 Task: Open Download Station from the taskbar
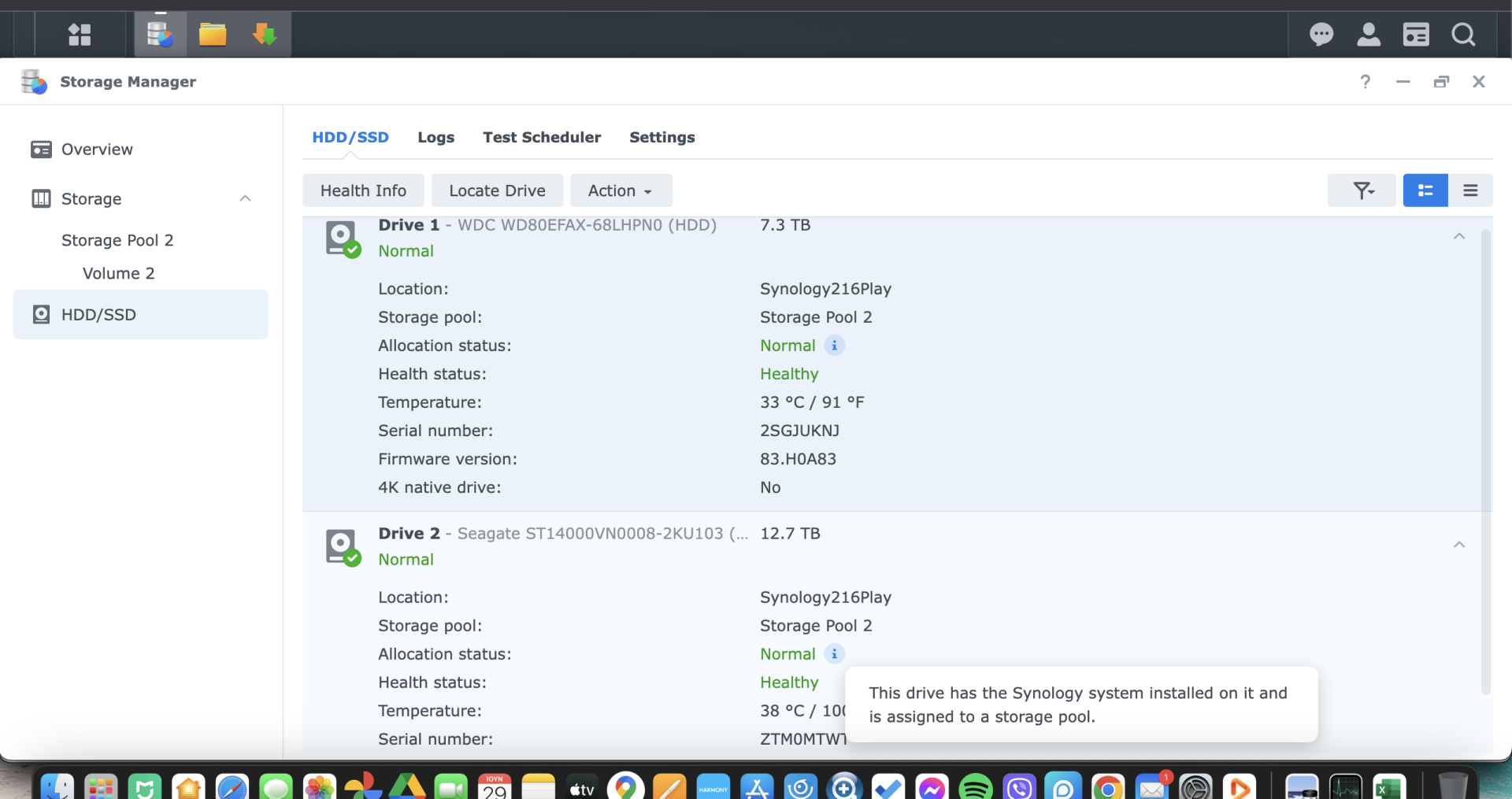tap(265, 35)
